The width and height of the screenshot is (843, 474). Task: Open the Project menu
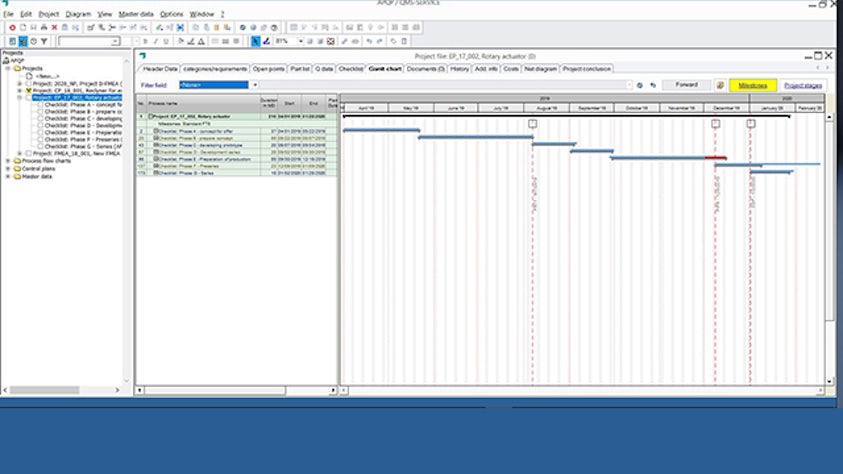tap(48, 14)
